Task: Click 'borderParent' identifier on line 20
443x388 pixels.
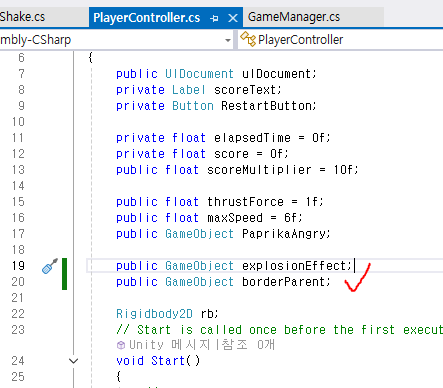Action: pyautogui.click(x=284, y=282)
